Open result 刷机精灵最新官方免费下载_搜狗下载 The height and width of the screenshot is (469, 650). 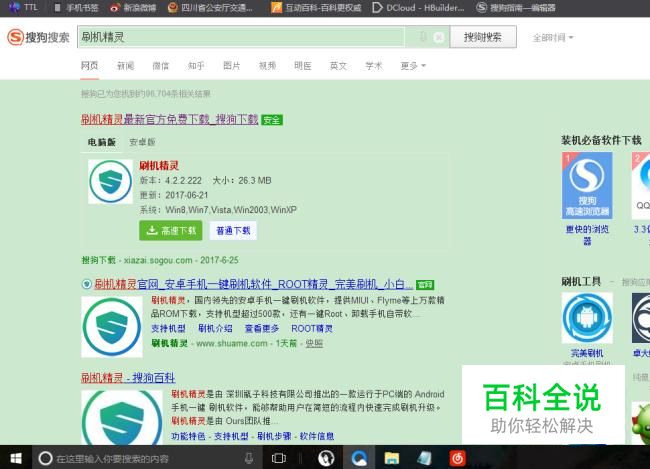click(170, 119)
